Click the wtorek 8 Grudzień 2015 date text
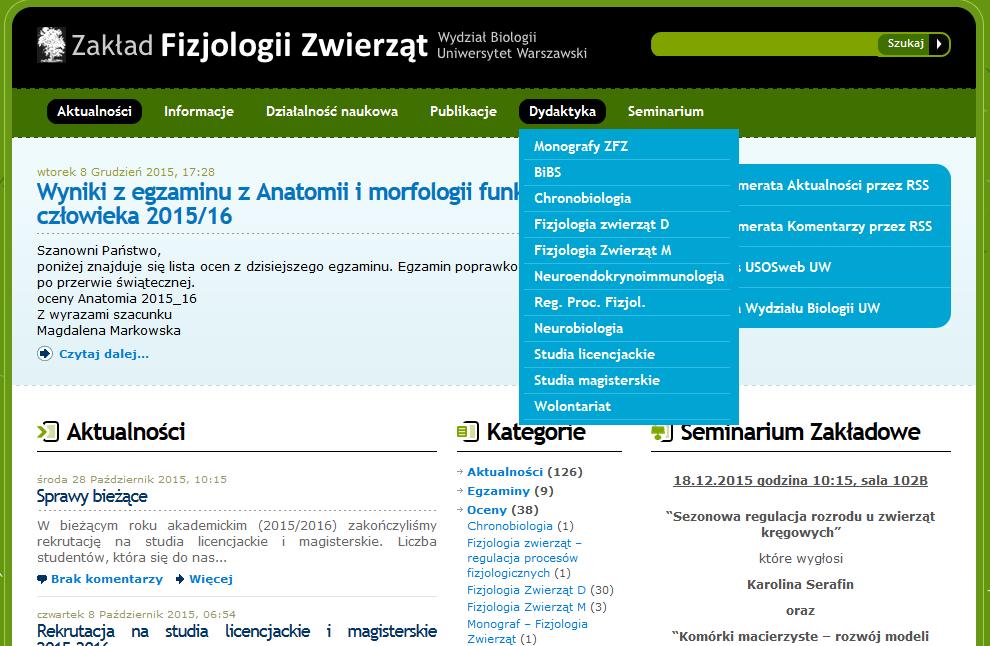The image size is (990, 646). 126,172
